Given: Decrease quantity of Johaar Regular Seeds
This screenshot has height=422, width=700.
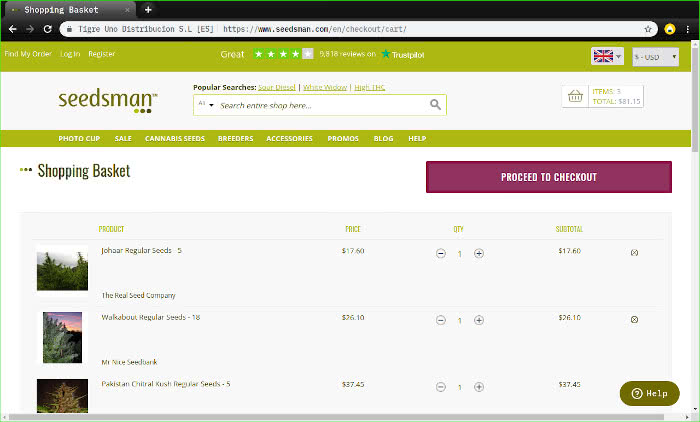Looking at the screenshot, I should pyautogui.click(x=441, y=254).
